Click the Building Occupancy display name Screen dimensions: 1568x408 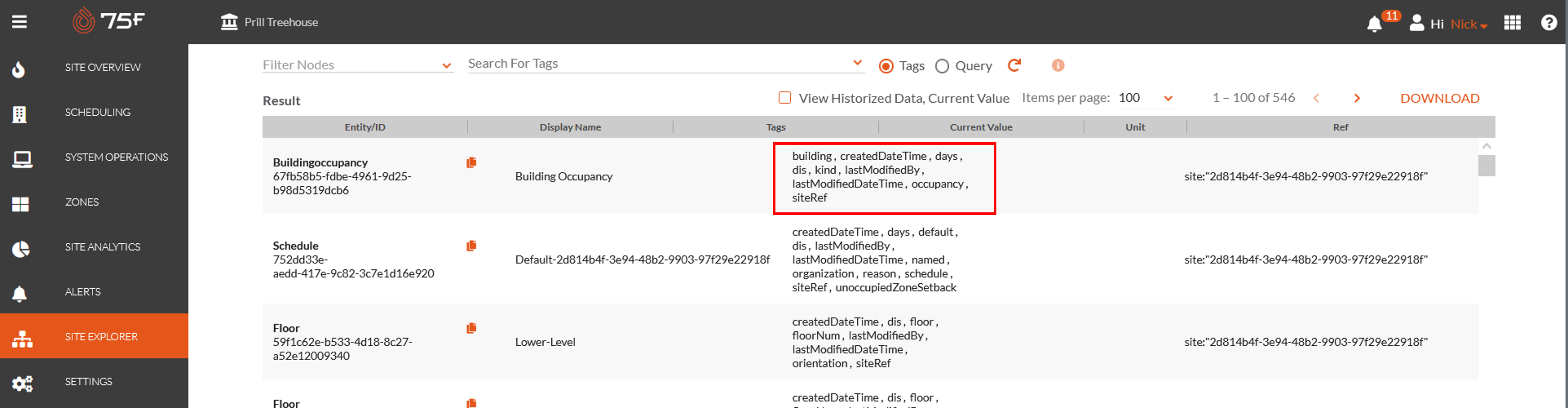point(564,176)
